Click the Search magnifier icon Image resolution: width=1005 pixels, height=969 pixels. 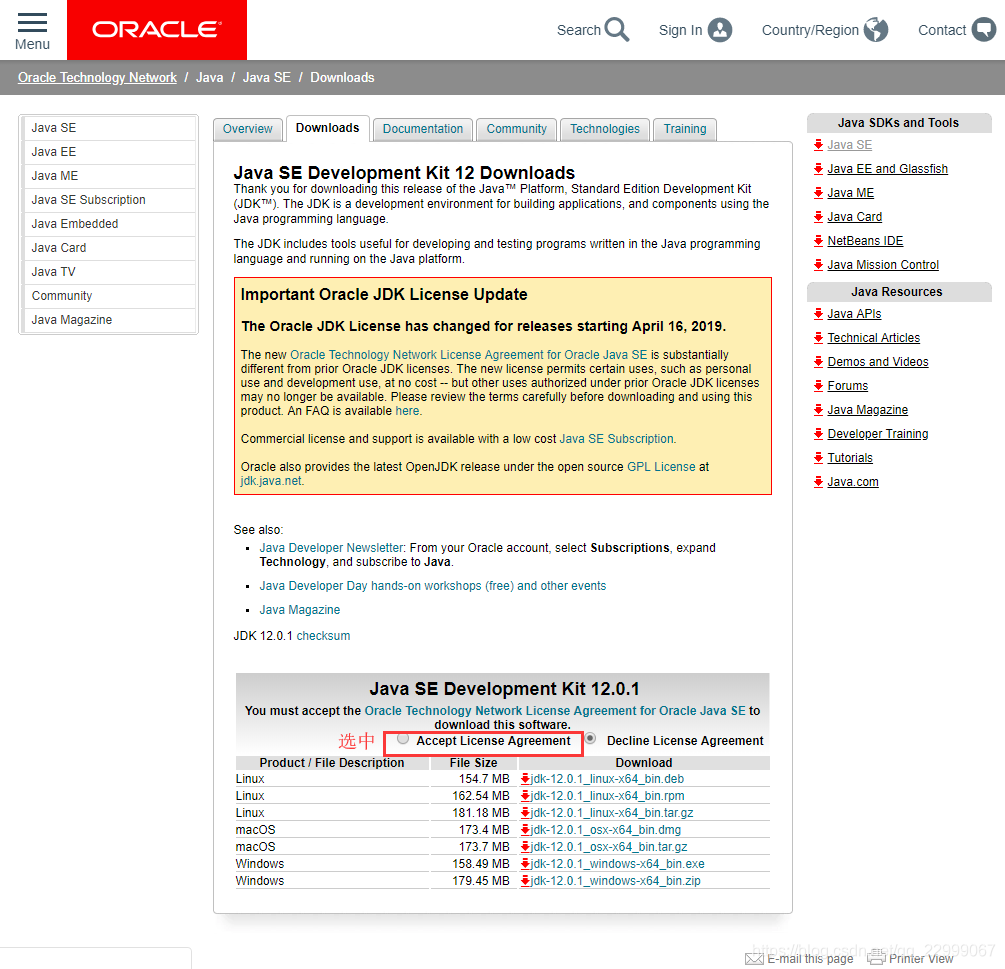617,29
